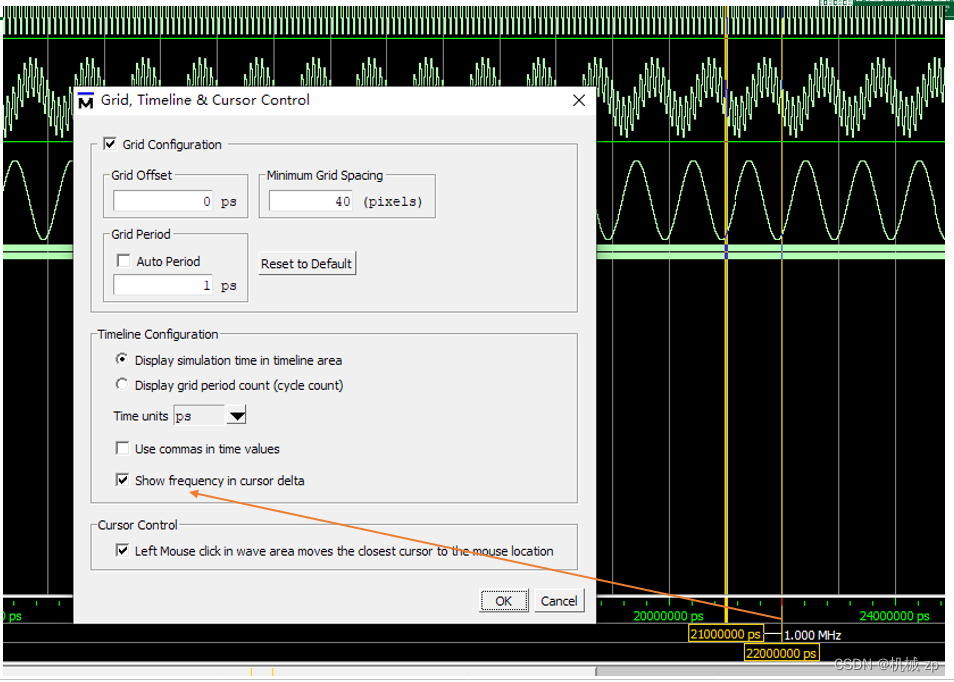Screen dimensions: 954x682
Task: Select Display grid period count radio button
Action: [121, 383]
